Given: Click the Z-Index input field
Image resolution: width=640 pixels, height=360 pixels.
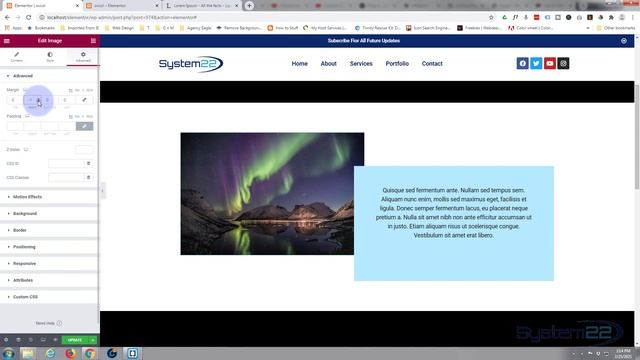Looking at the screenshot, I should pyautogui.click(x=84, y=150).
